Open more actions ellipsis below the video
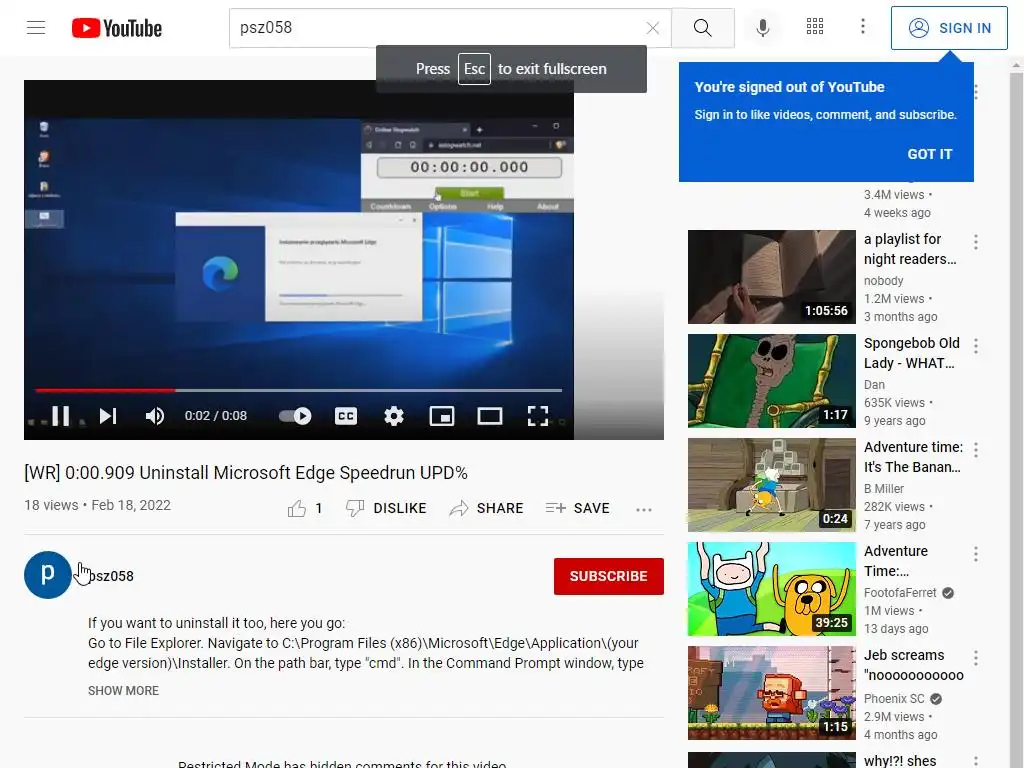1024x768 pixels. (x=644, y=509)
